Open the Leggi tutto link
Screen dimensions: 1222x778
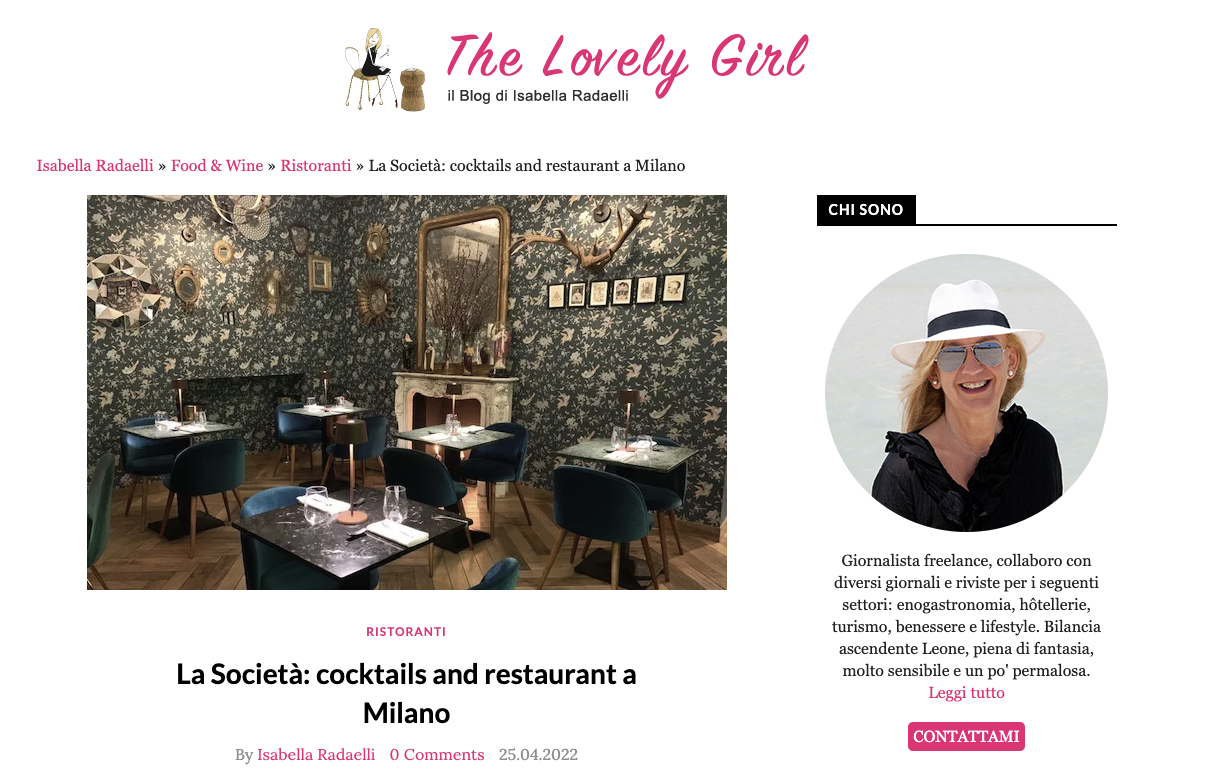click(966, 693)
